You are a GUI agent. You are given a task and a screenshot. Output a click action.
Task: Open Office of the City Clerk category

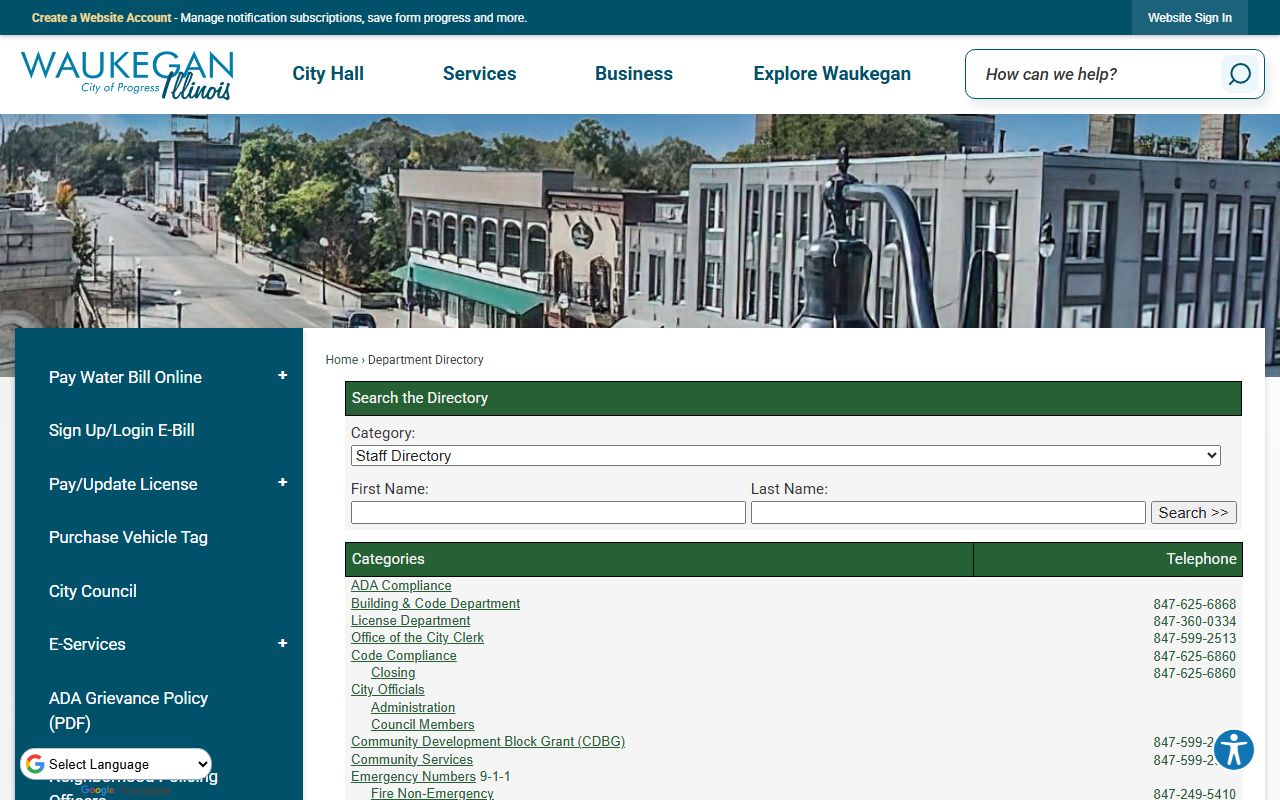point(417,638)
